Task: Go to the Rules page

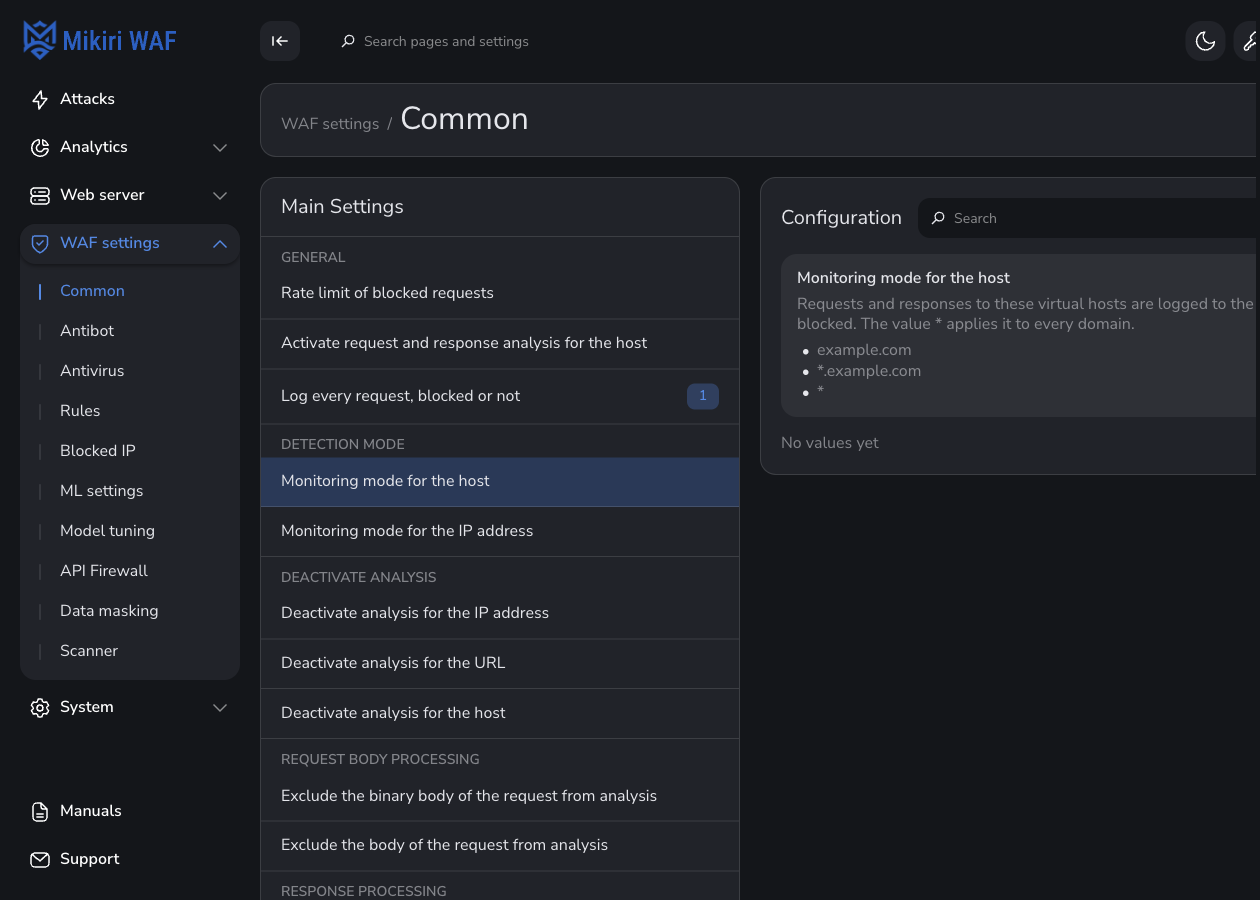Action: click(x=80, y=411)
